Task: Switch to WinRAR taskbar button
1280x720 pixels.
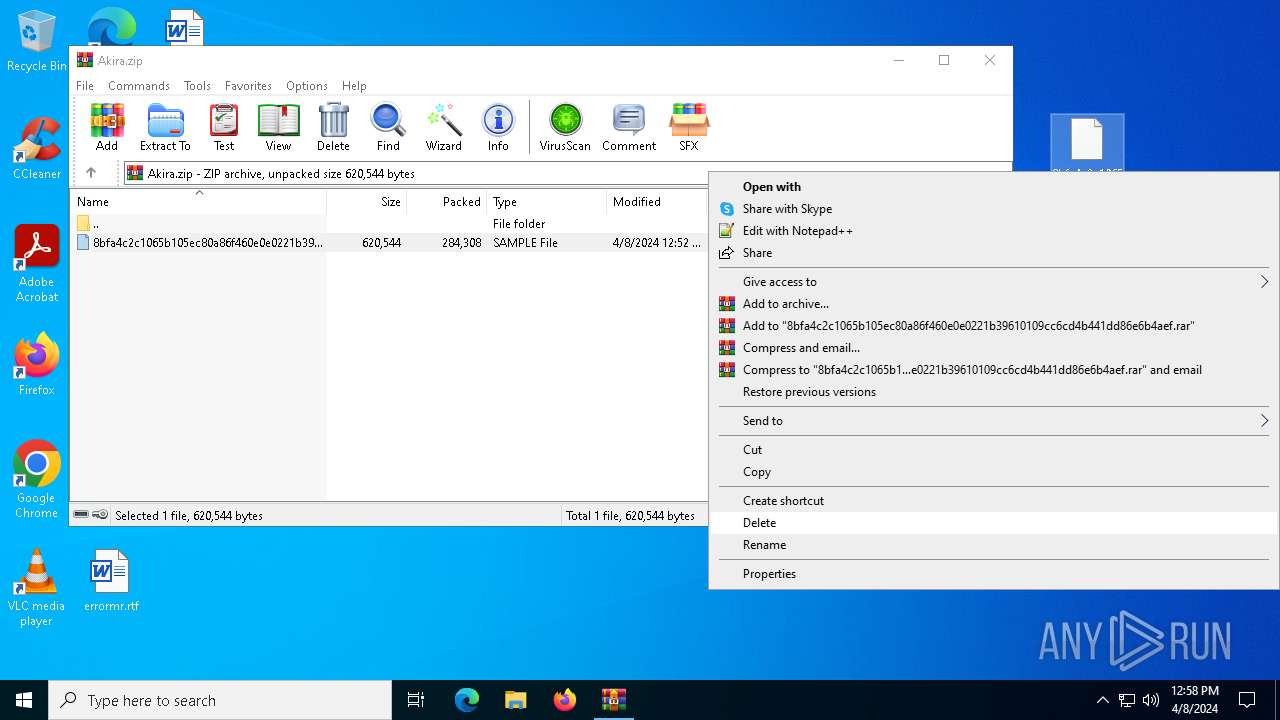Action: [x=613, y=700]
